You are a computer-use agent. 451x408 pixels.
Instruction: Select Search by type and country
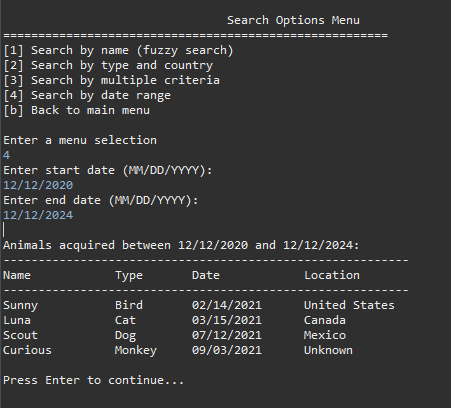108,65
